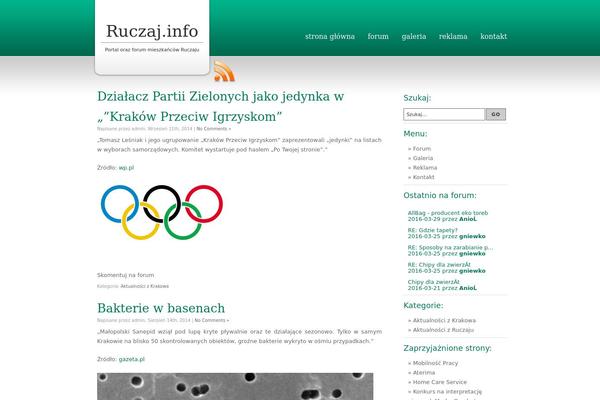
Task: Open No Comments link under Kraków Przeciw Igrzyskom post
Action: point(214,129)
